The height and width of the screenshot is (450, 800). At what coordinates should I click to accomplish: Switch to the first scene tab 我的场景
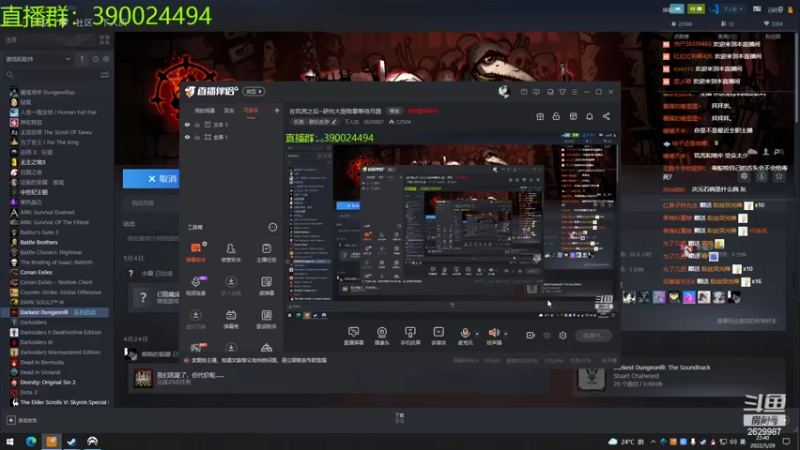pyautogui.click(x=205, y=111)
